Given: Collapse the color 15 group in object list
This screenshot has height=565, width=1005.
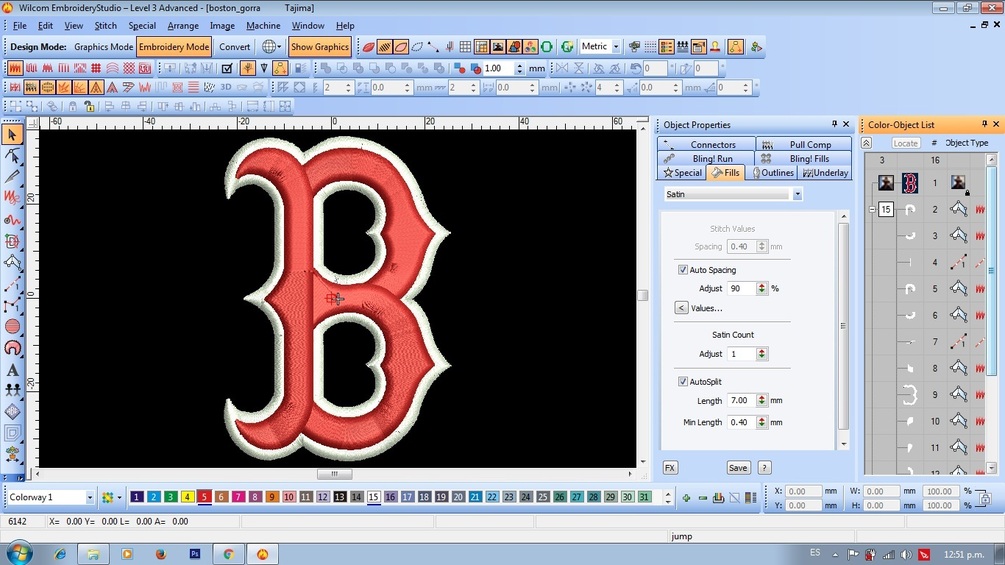Looking at the screenshot, I should pos(872,209).
